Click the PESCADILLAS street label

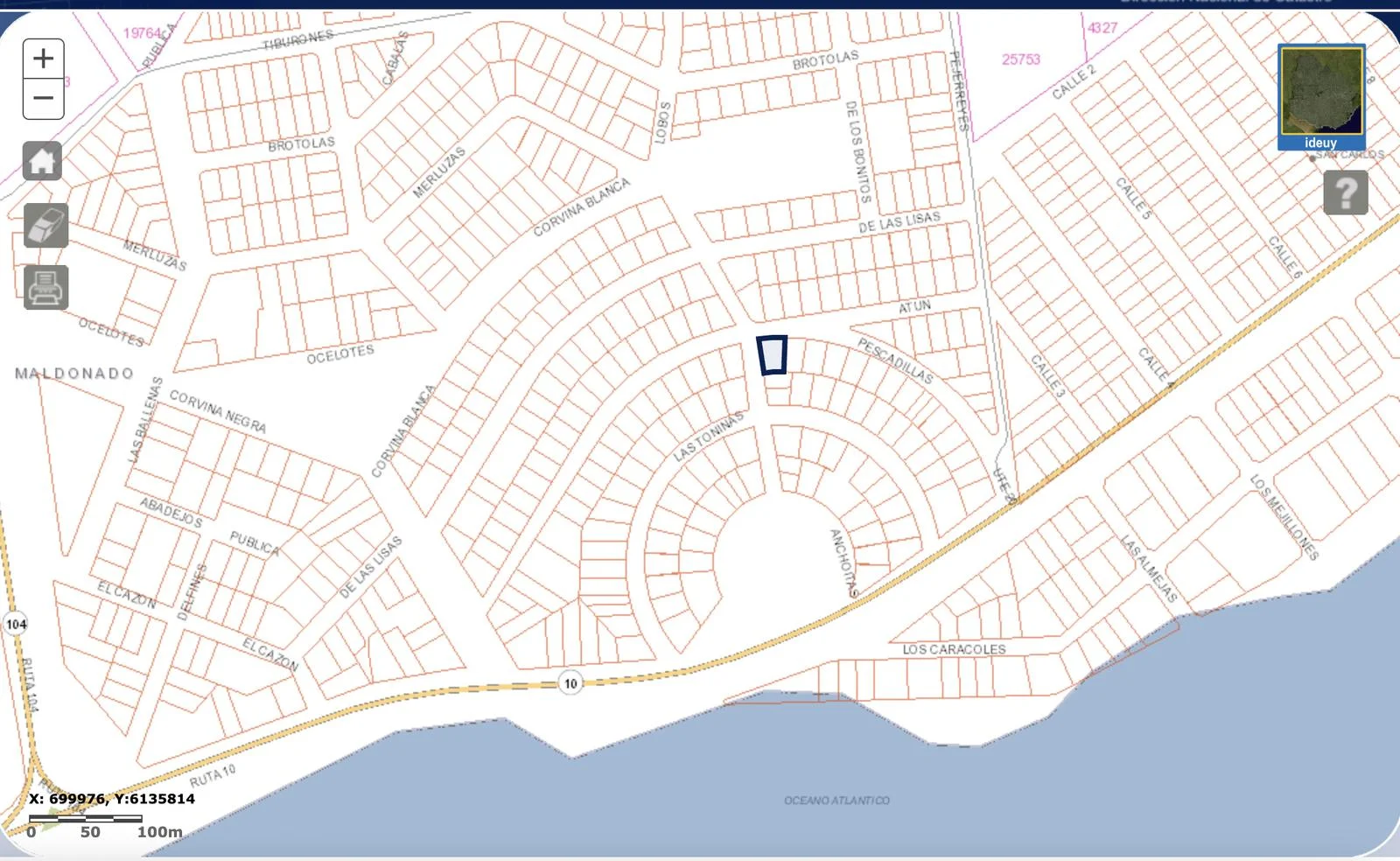click(894, 360)
